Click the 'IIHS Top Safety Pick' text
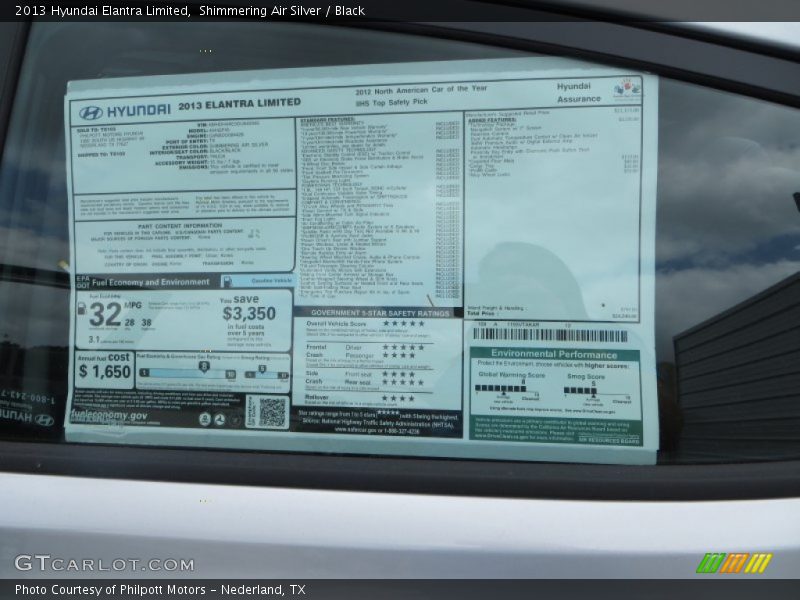Viewport: 800px width, 600px height. tap(391, 103)
